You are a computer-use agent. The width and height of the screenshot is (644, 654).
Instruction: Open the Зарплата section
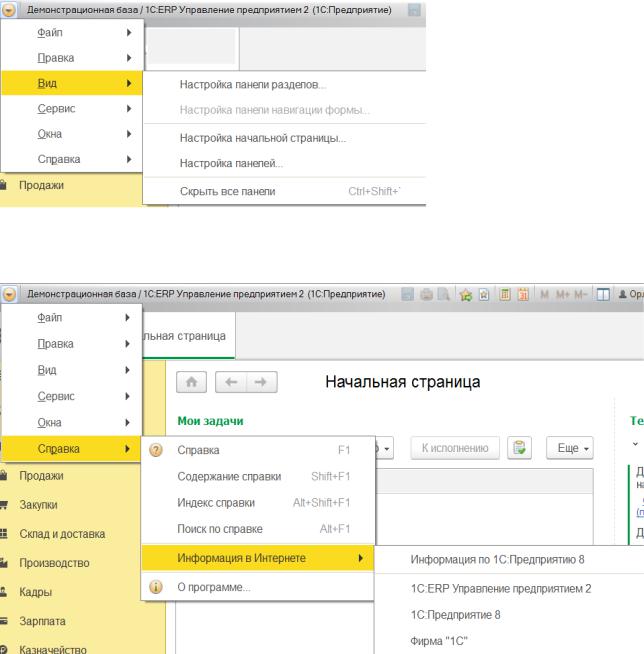click(x=42, y=621)
